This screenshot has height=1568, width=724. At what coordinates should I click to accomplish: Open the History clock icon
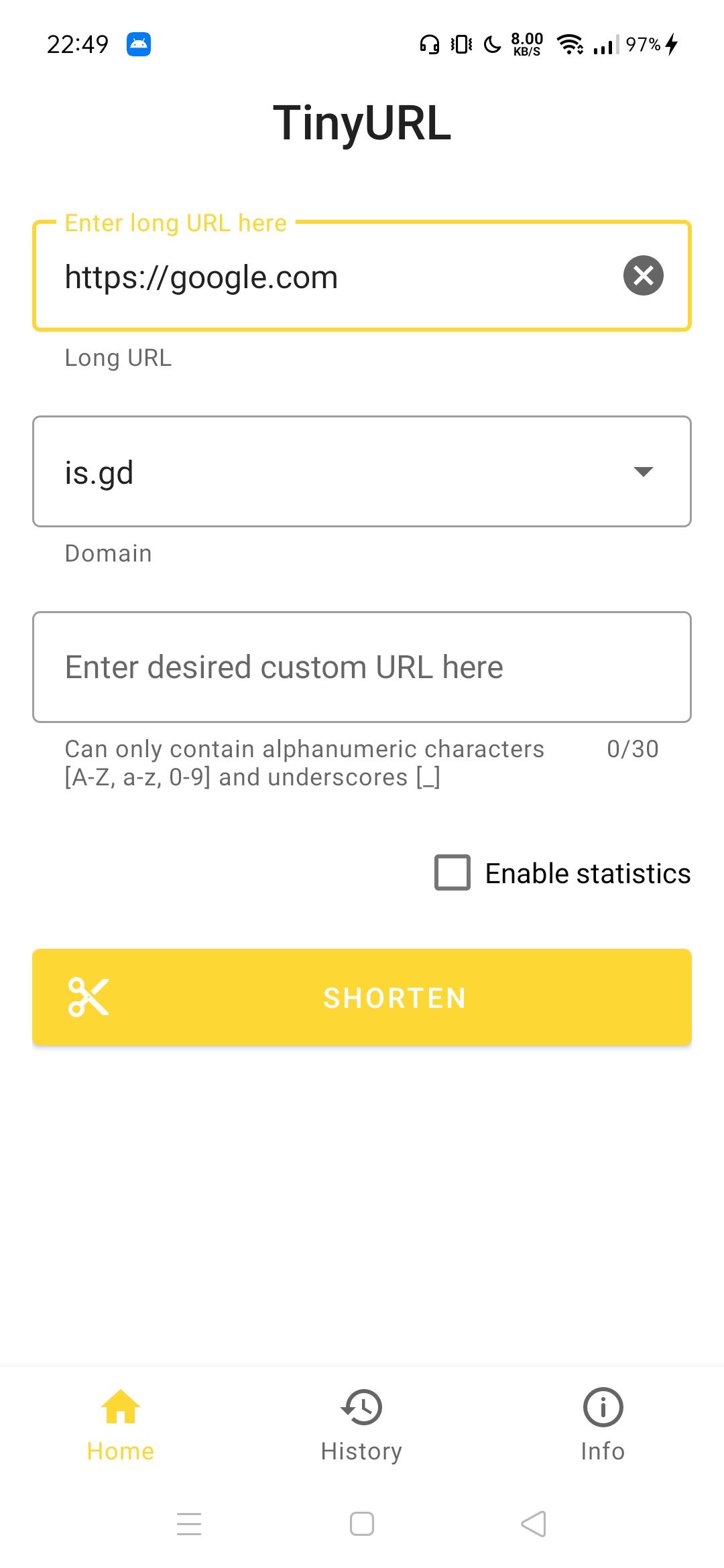point(361,1407)
